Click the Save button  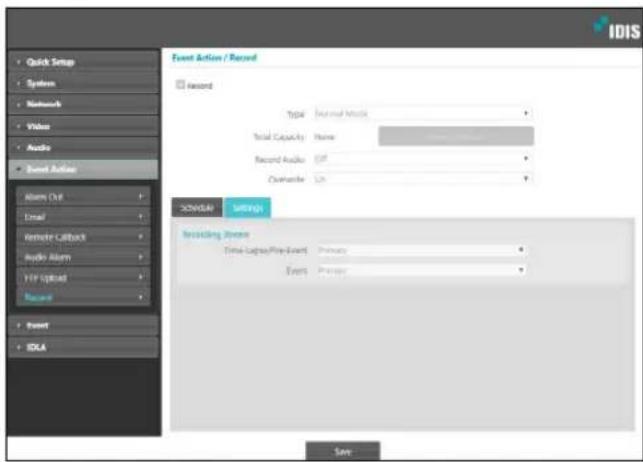[343, 451]
